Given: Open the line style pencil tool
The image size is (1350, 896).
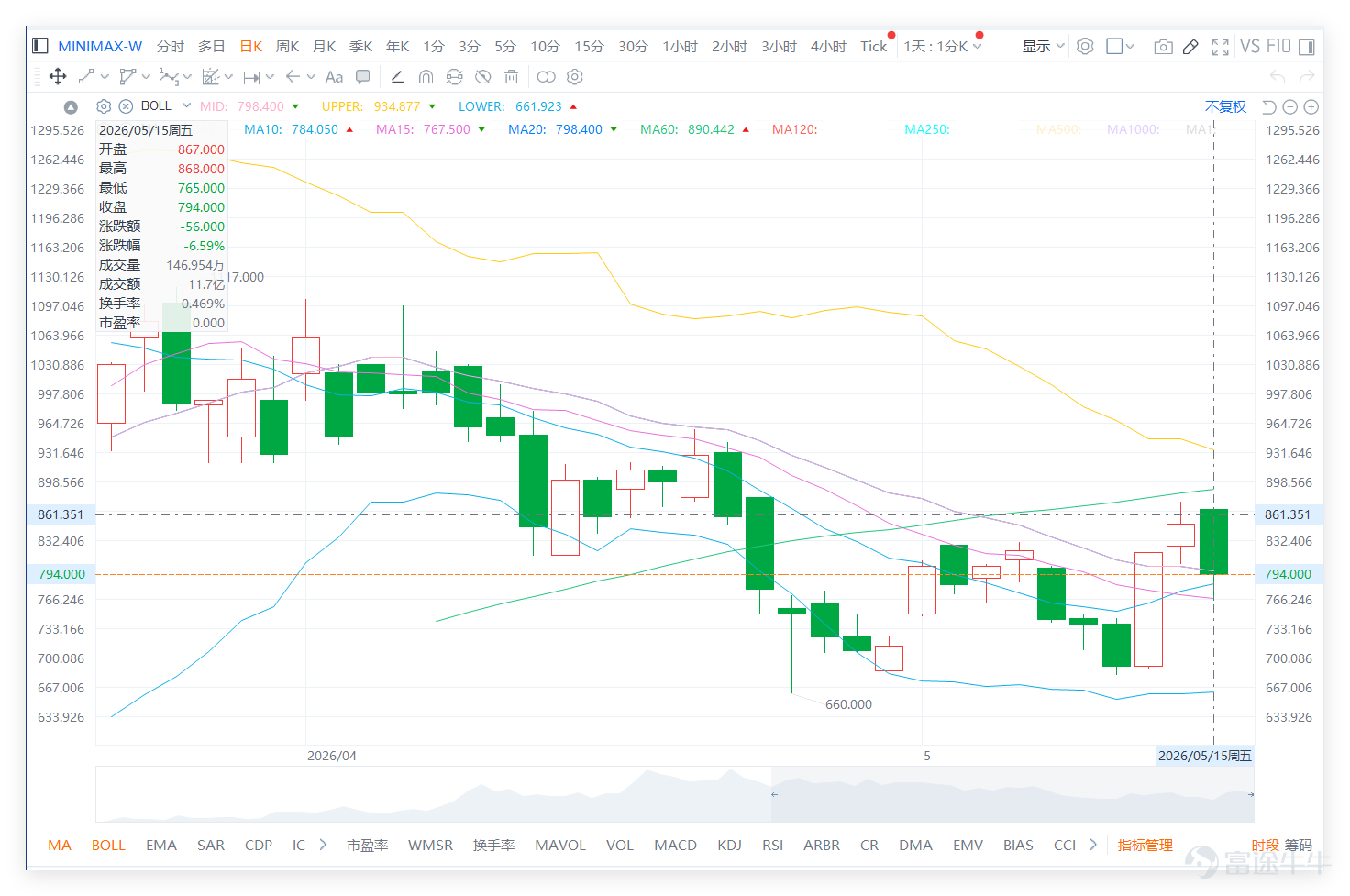Looking at the screenshot, I should pyautogui.click(x=397, y=77).
